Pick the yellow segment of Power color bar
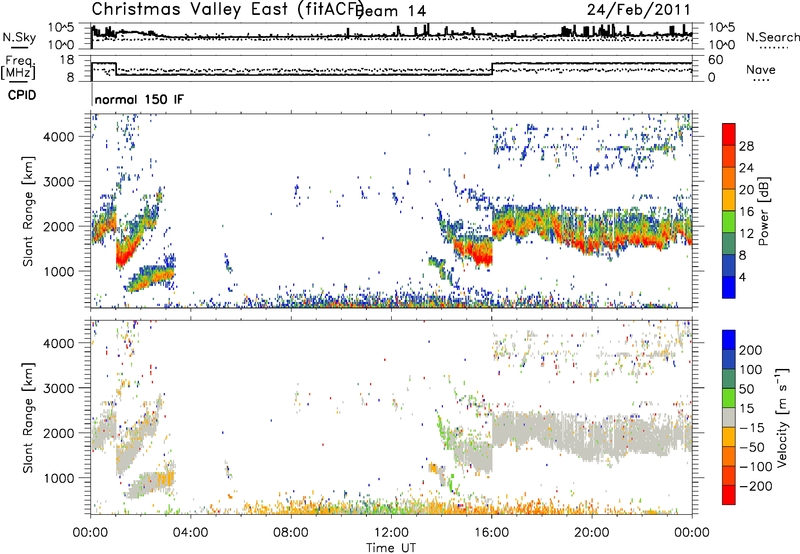 729,199
